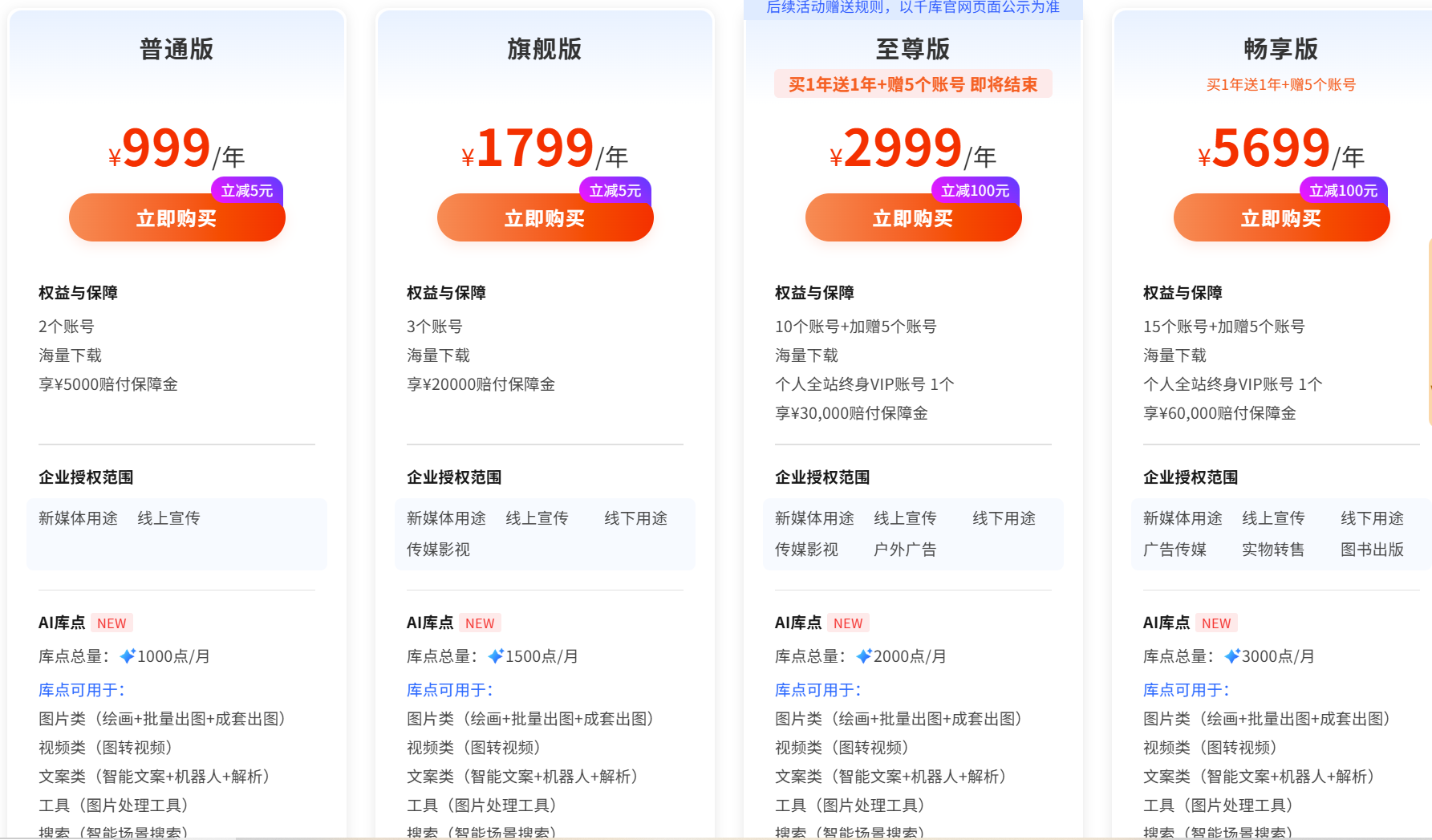Screen dimensions: 1432x840
Task: Open 库点可用于 details under 至尊版
Action: 817,689
